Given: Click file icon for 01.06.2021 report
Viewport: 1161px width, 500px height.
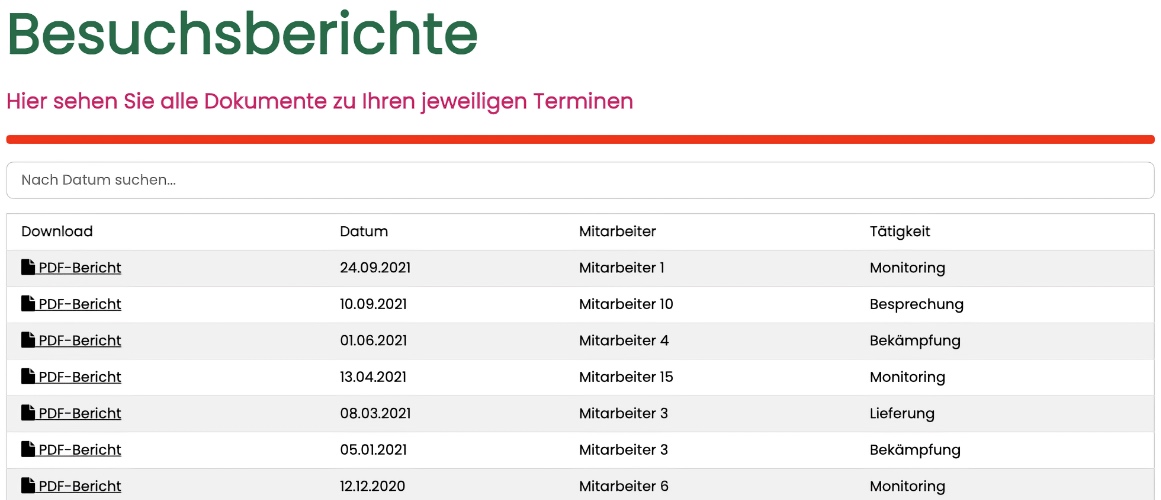Looking at the screenshot, I should point(28,339).
